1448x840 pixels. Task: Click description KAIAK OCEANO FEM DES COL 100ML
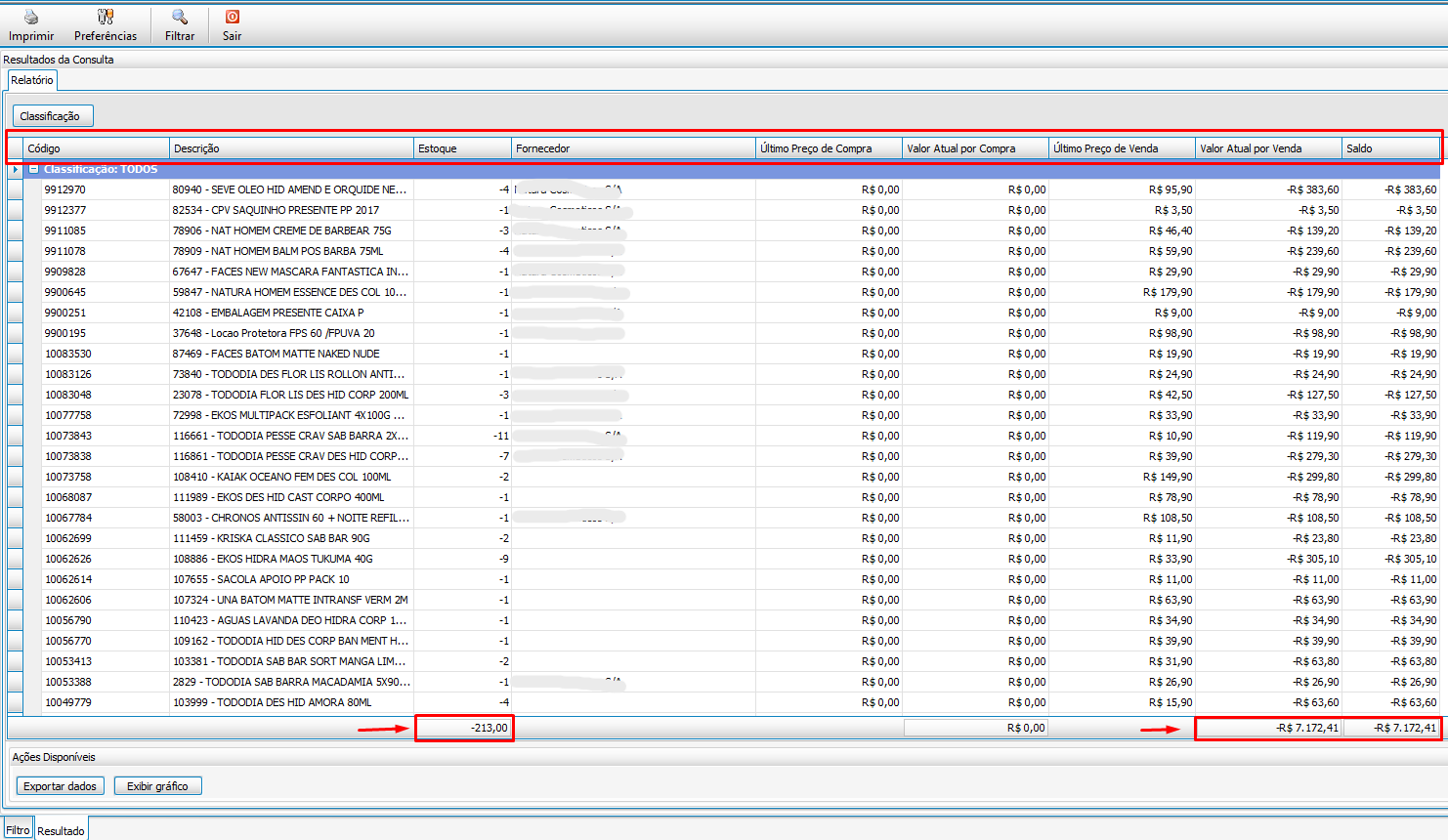pyautogui.click(x=282, y=477)
